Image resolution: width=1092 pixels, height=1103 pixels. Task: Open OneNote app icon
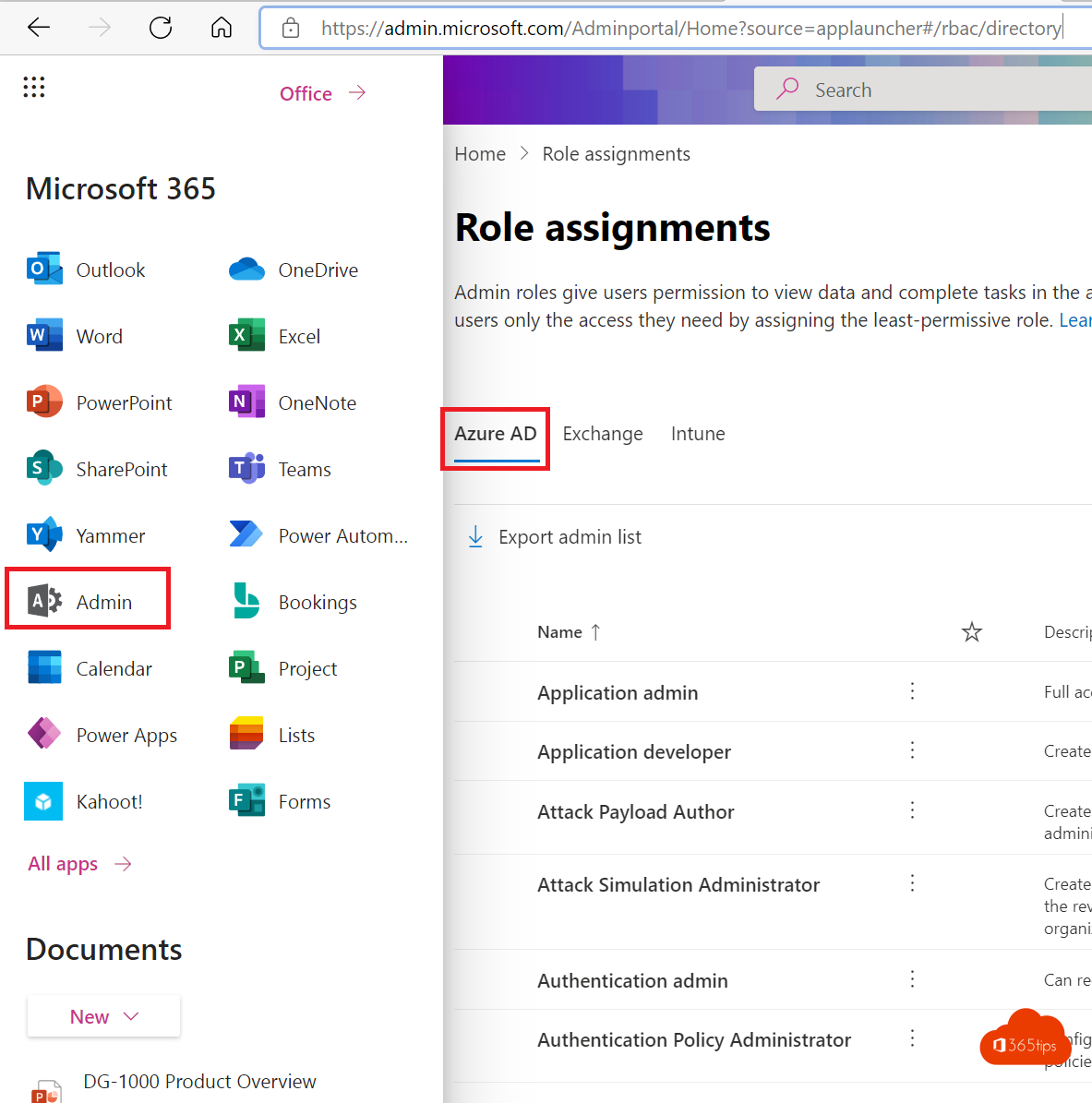(x=247, y=402)
